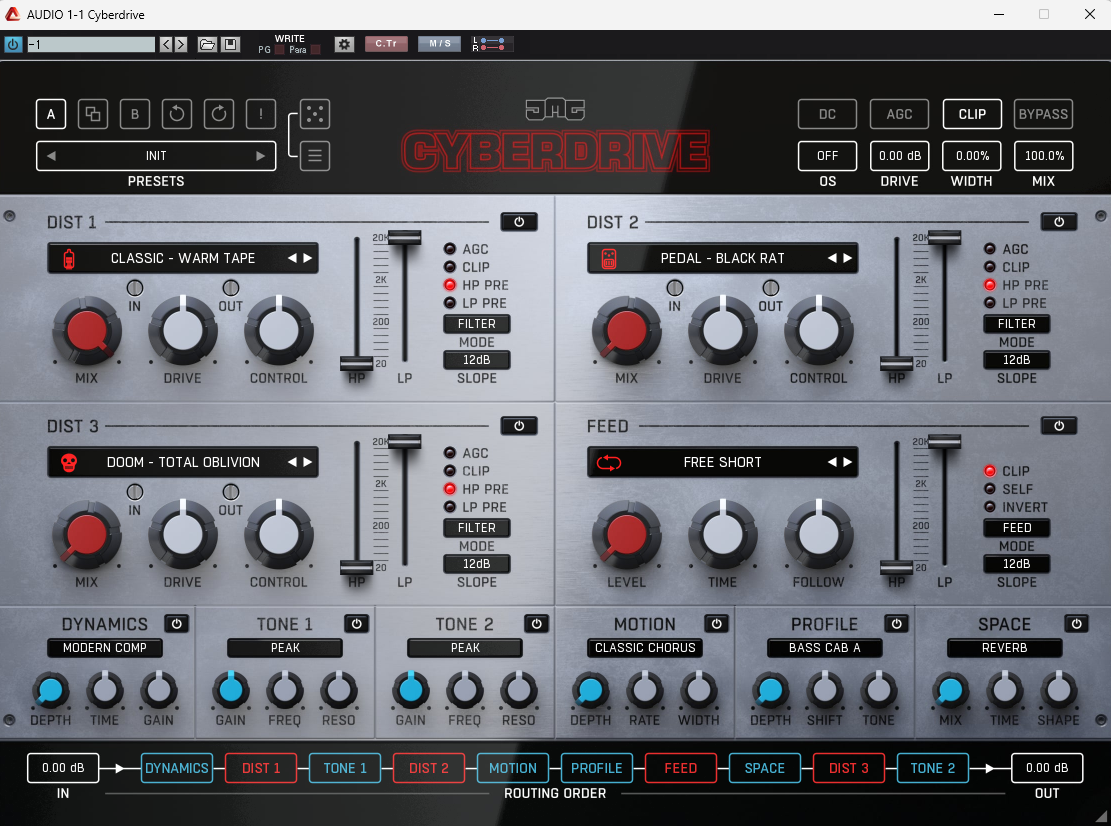Click the input gain 0.00 dB field
Image resolution: width=1111 pixels, height=826 pixels.
(63, 768)
